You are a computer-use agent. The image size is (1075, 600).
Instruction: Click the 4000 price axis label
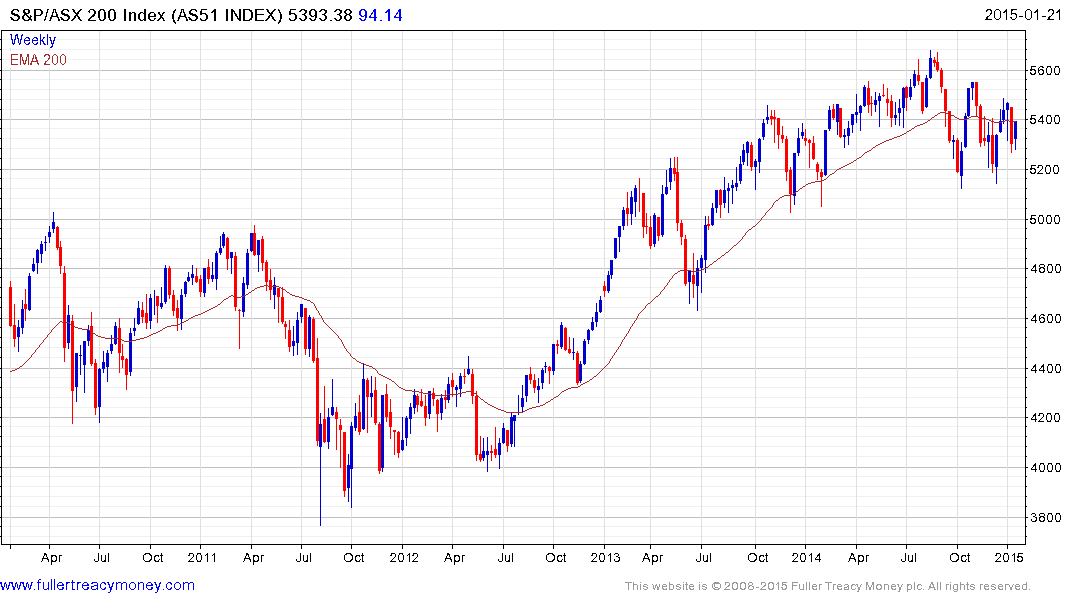[1044, 468]
